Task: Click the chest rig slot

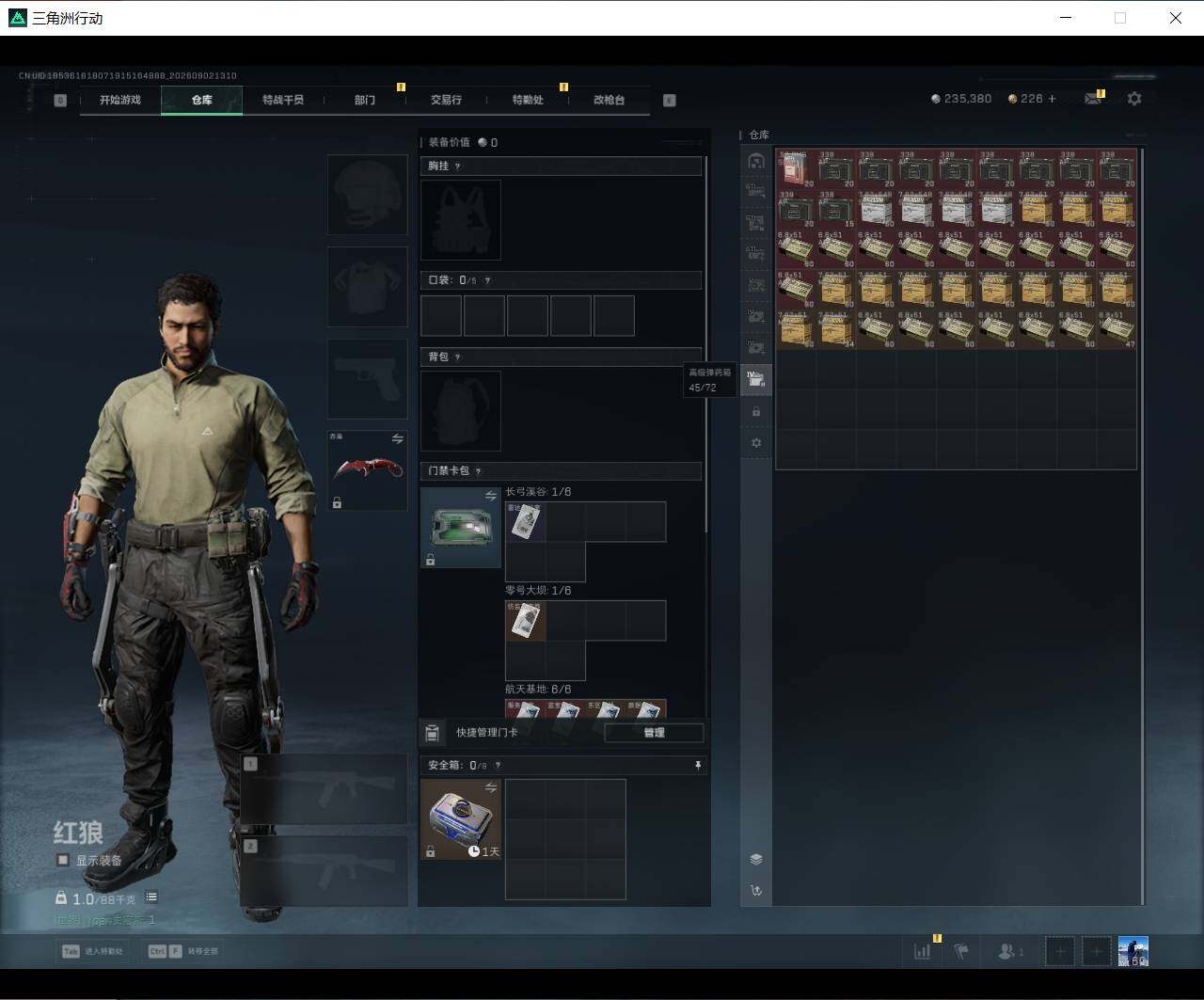Action: (x=461, y=220)
